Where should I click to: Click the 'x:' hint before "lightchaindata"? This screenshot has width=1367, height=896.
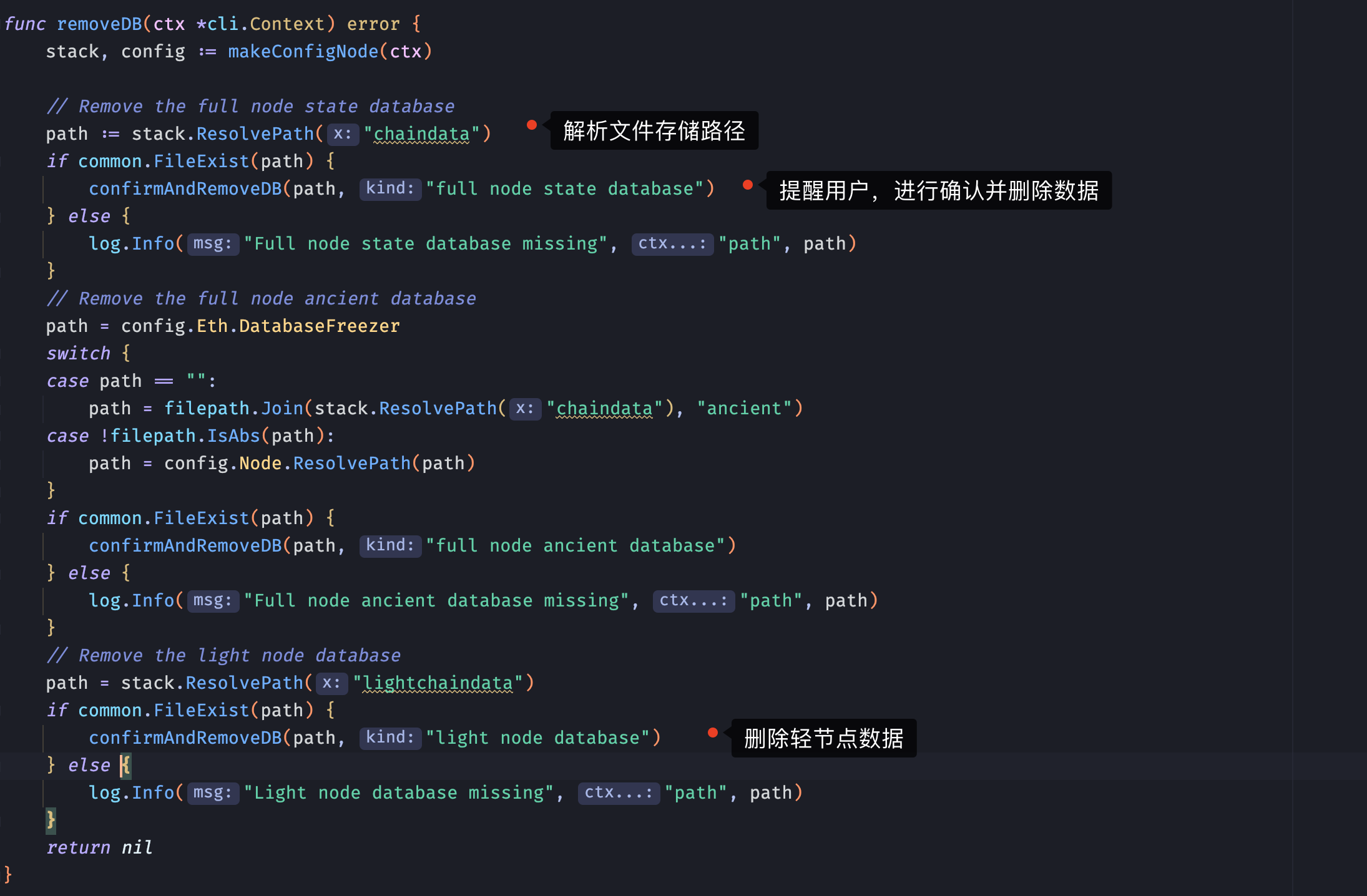331,683
